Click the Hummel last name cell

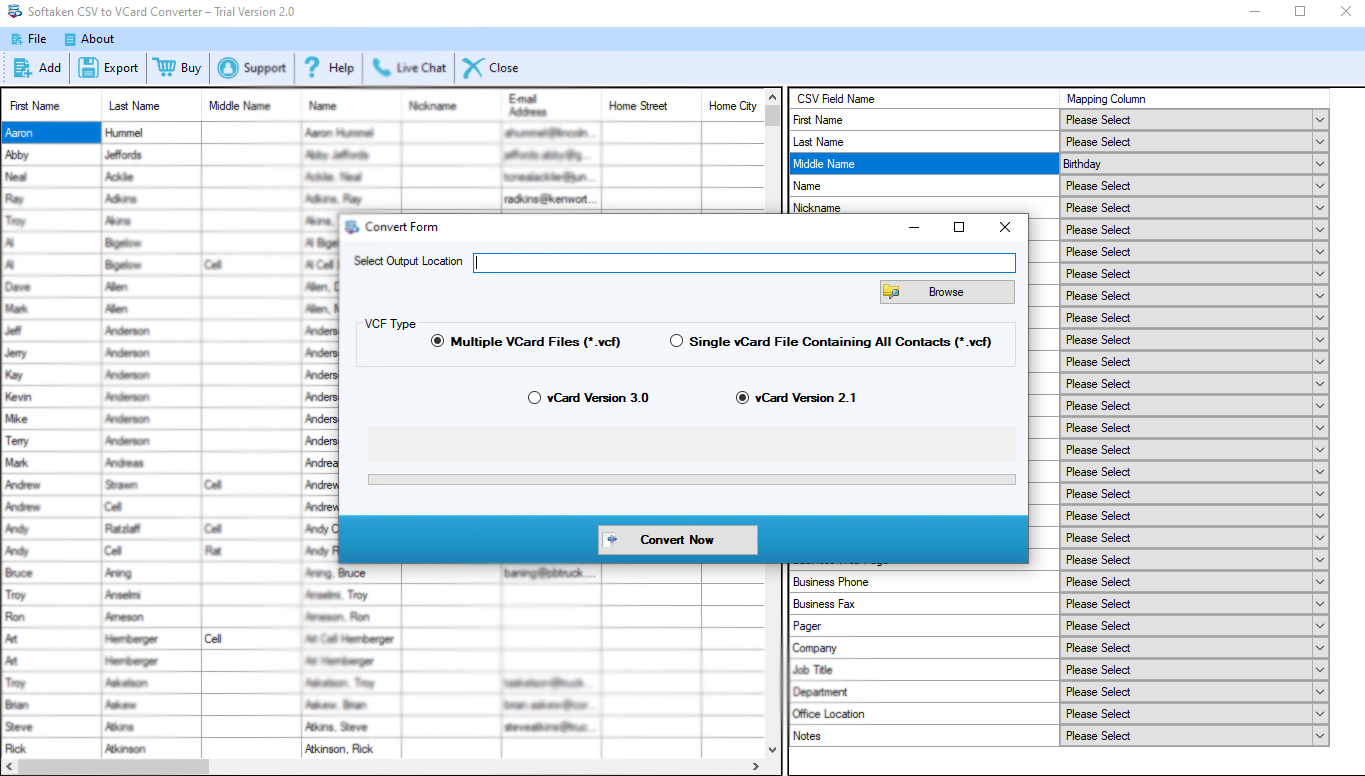pyautogui.click(x=151, y=133)
